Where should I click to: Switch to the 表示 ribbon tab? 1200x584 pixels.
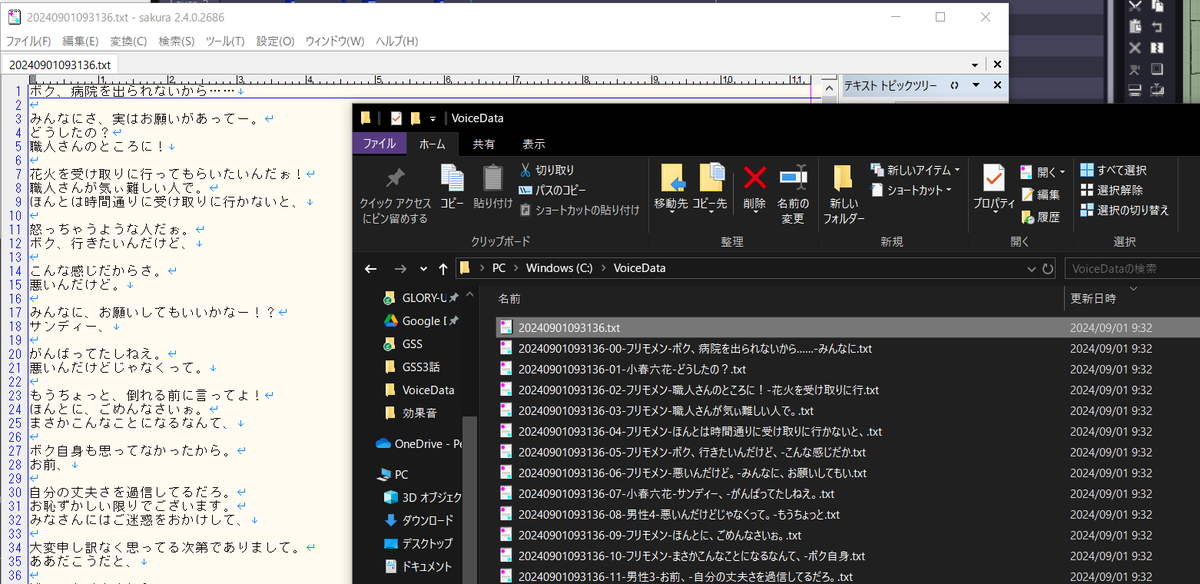534,143
